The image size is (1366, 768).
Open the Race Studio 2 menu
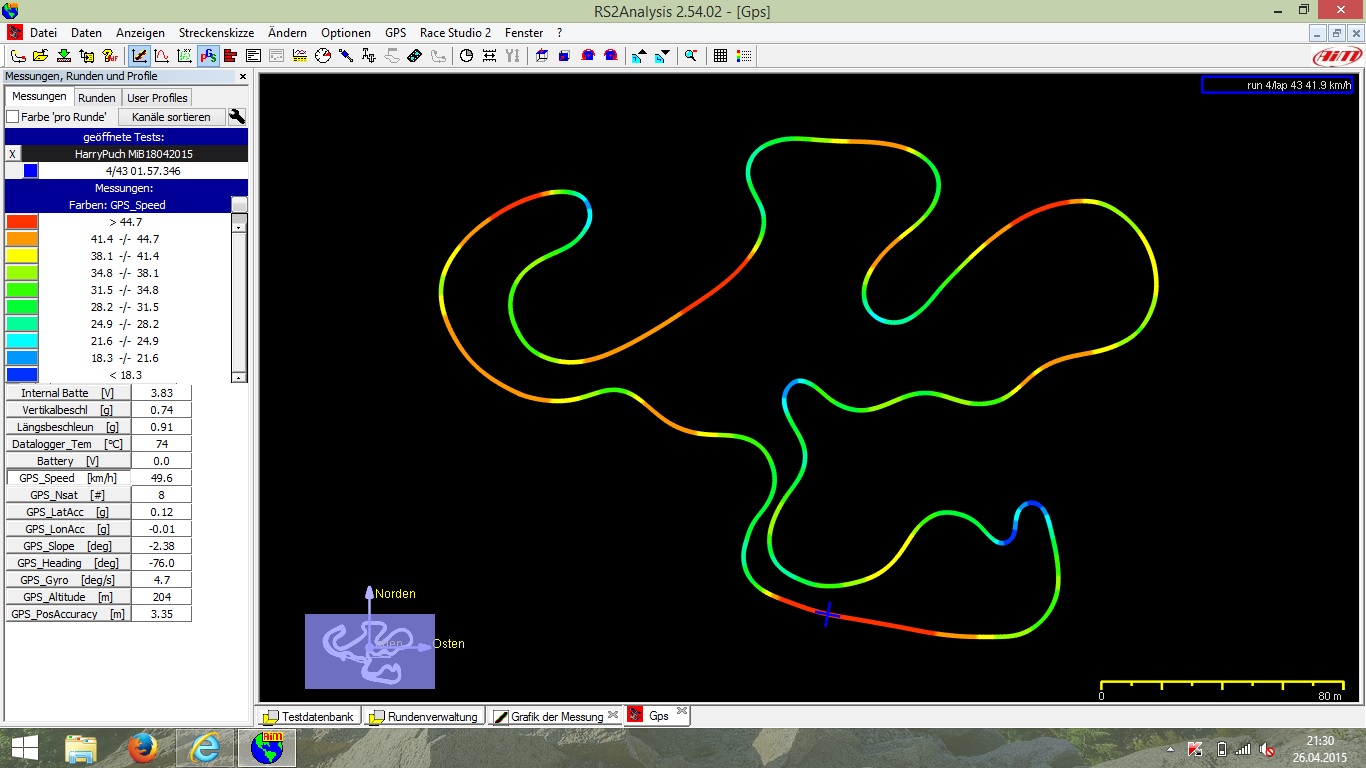tap(455, 33)
